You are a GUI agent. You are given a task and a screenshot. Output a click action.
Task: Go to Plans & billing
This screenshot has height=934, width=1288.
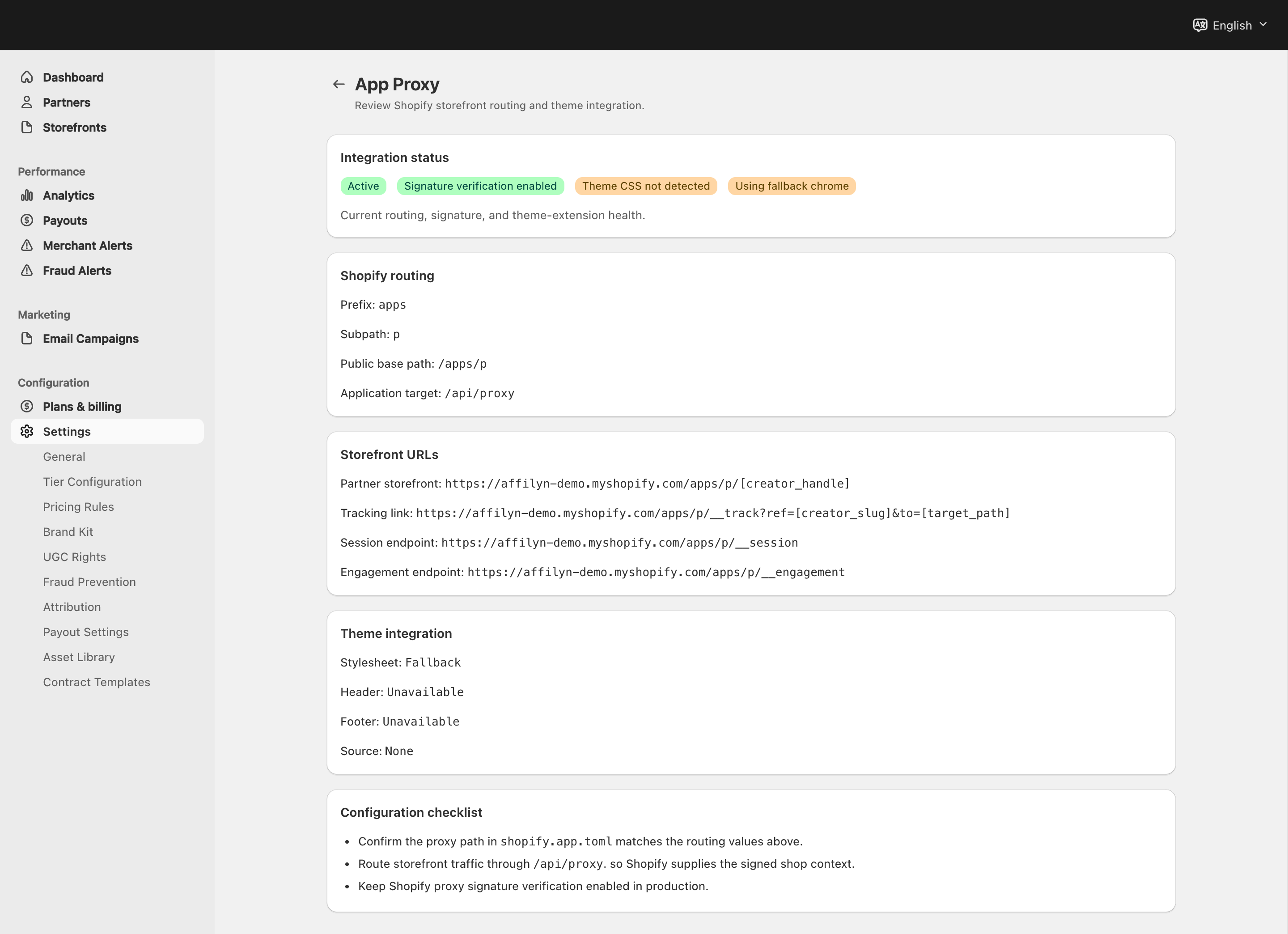[x=107, y=406]
